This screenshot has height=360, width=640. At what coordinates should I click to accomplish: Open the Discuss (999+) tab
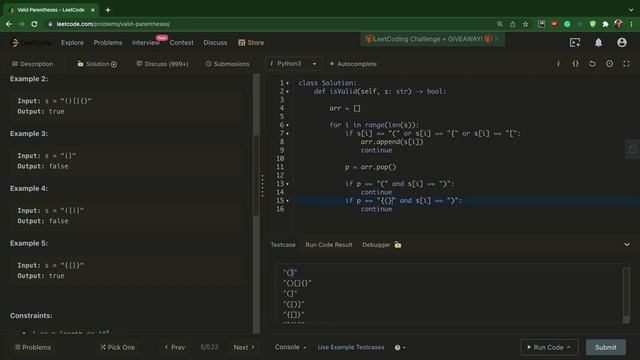click(162, 64)
